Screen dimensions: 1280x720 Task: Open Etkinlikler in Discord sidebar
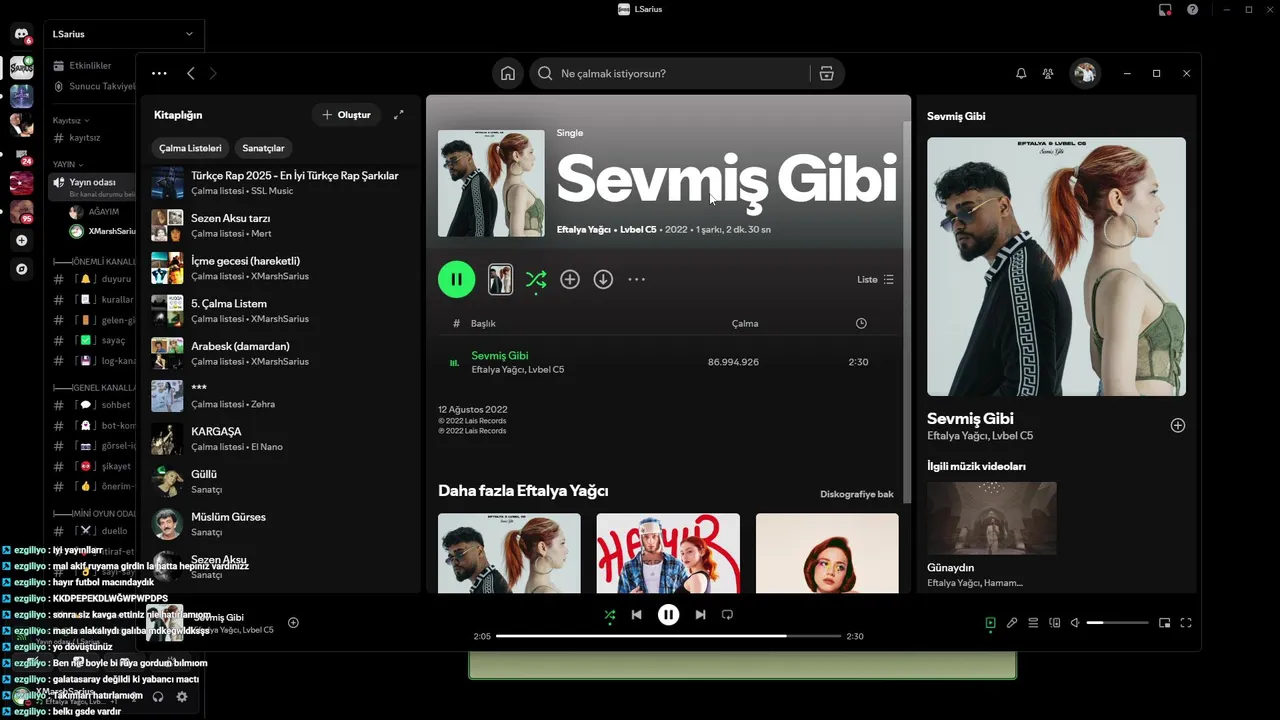[x=90, y=66]
